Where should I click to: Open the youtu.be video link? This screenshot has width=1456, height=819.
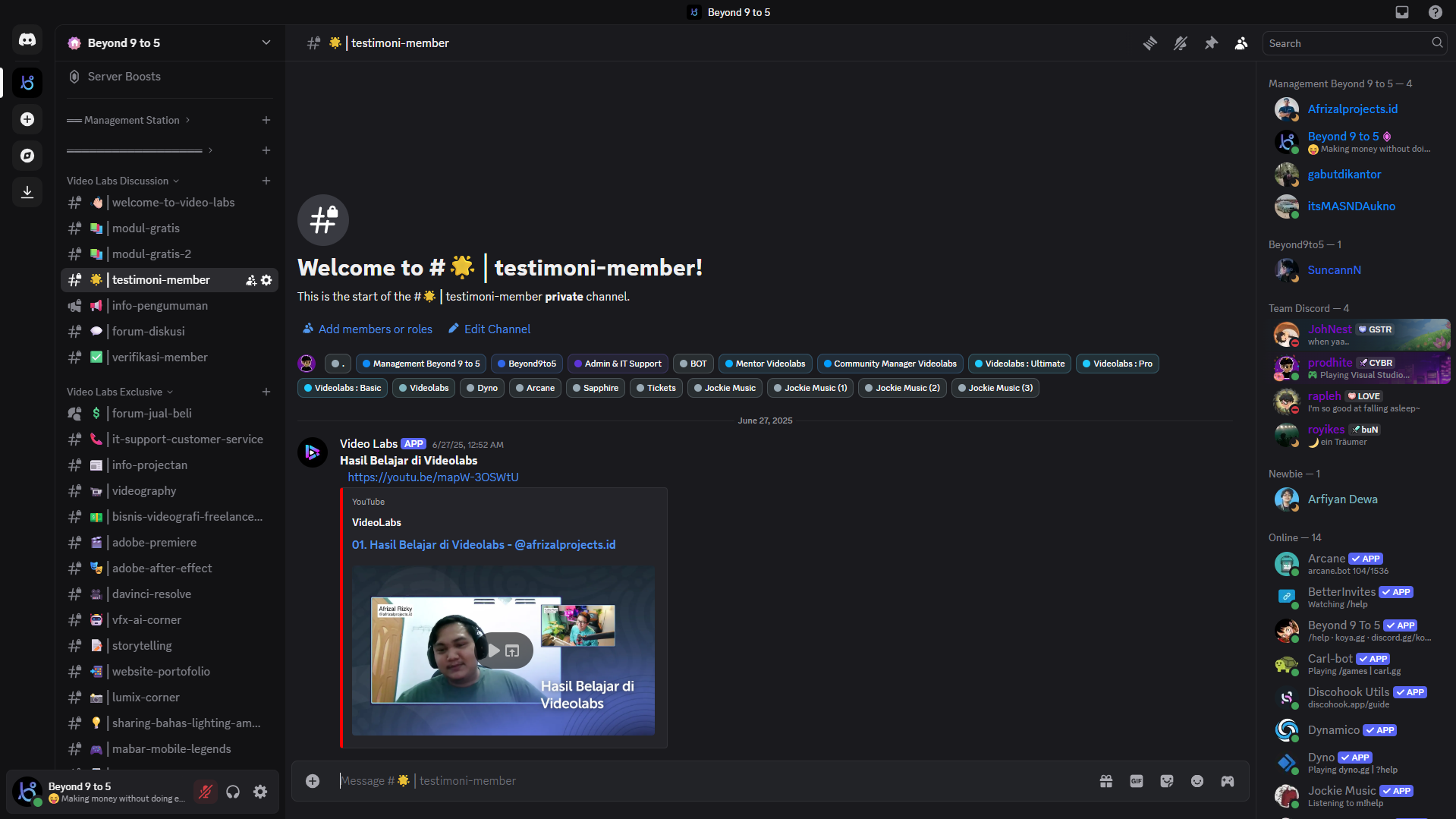click(x=433, y=477)
